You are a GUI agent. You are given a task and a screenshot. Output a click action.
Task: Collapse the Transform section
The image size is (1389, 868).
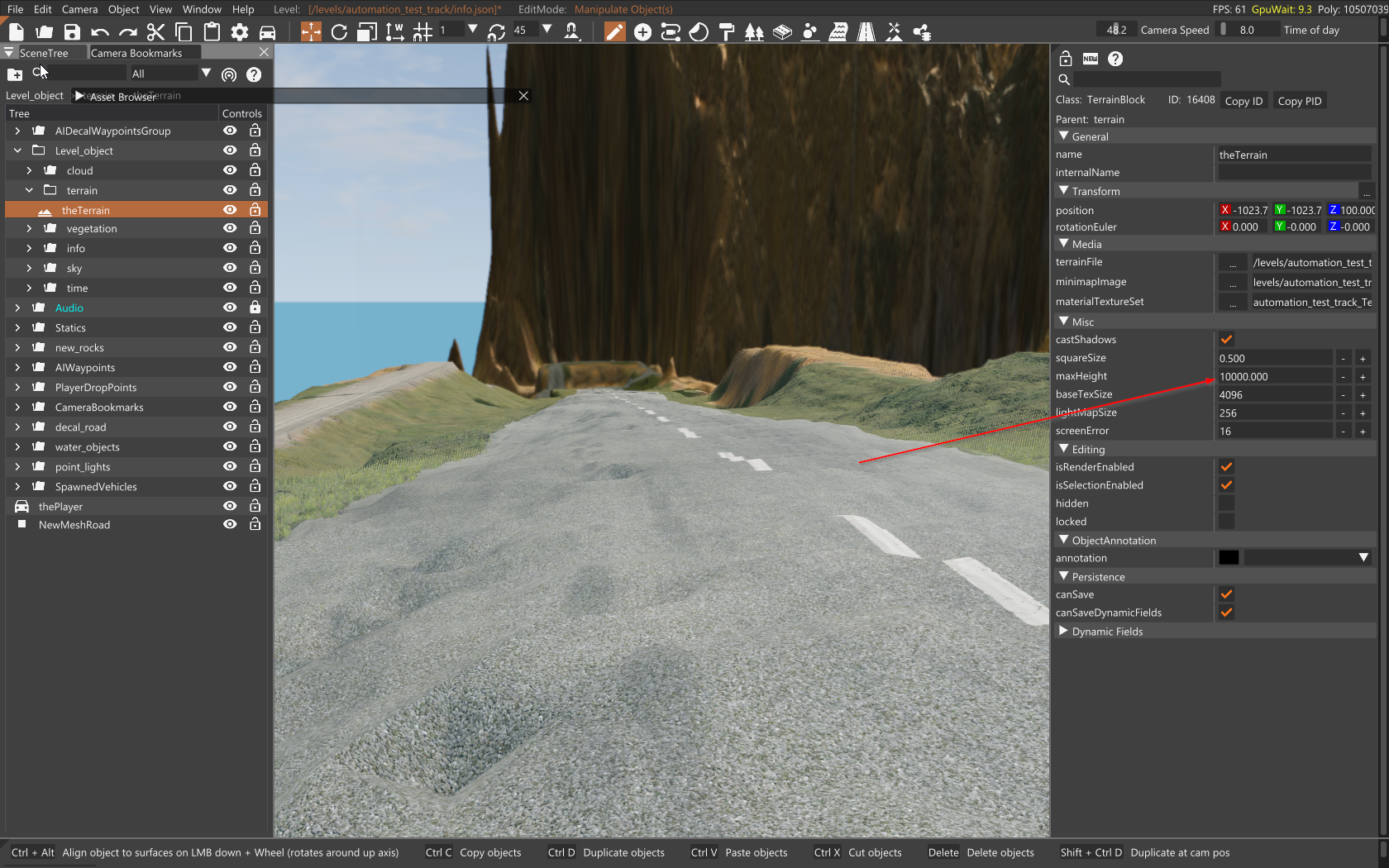coord(1064,191)
